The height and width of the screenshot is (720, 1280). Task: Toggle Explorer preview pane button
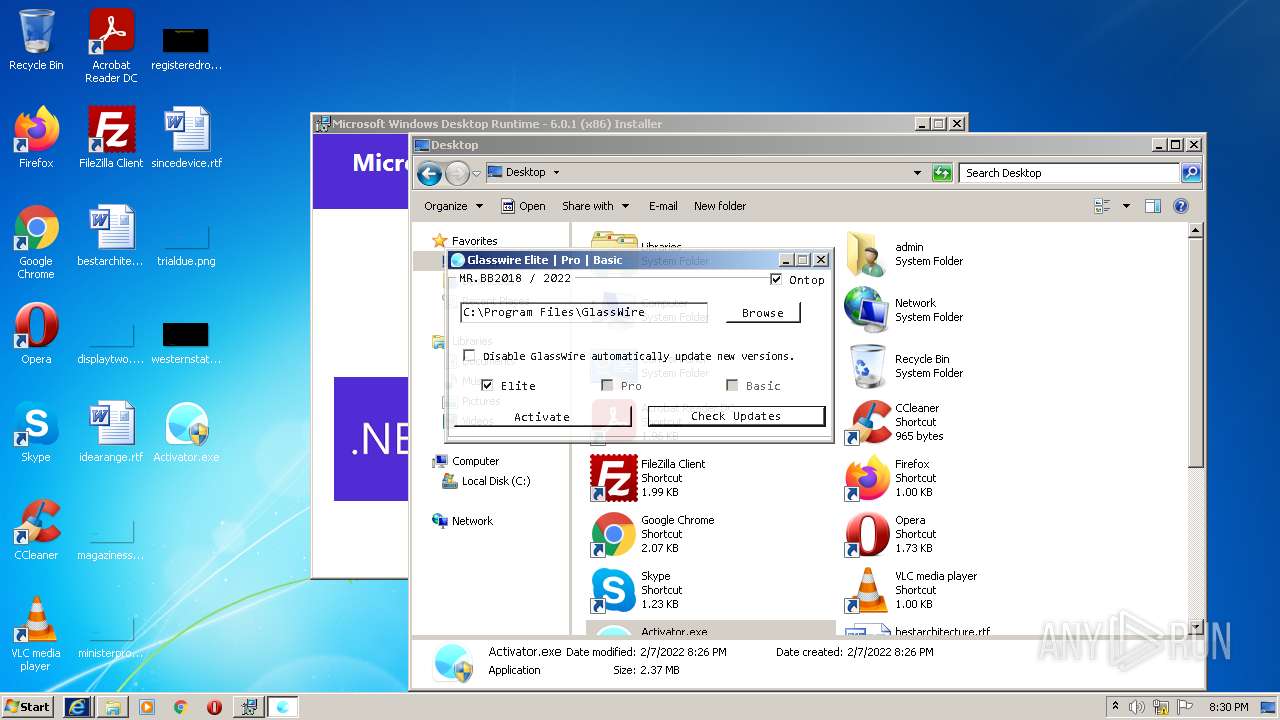point(1152,206)
